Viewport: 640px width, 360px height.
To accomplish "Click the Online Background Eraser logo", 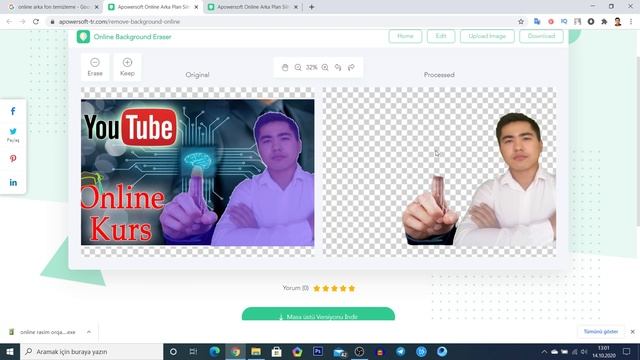I will point(83,37).
